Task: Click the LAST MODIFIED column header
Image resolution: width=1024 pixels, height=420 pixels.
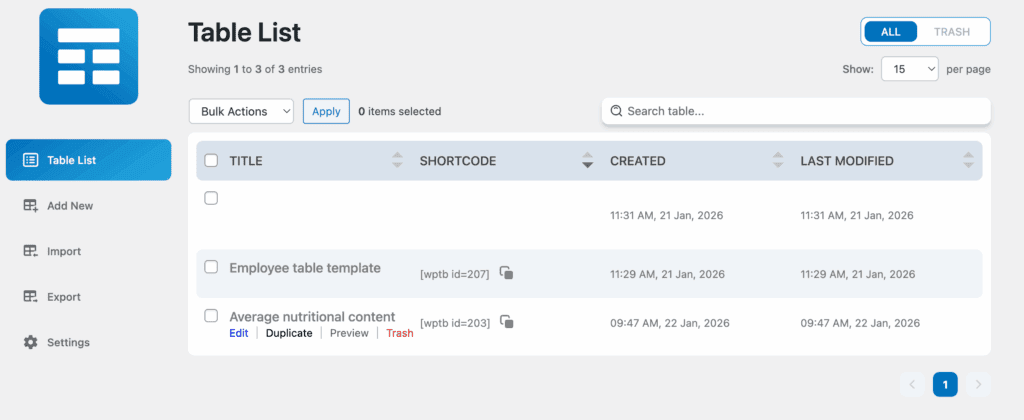Action: 847,161
